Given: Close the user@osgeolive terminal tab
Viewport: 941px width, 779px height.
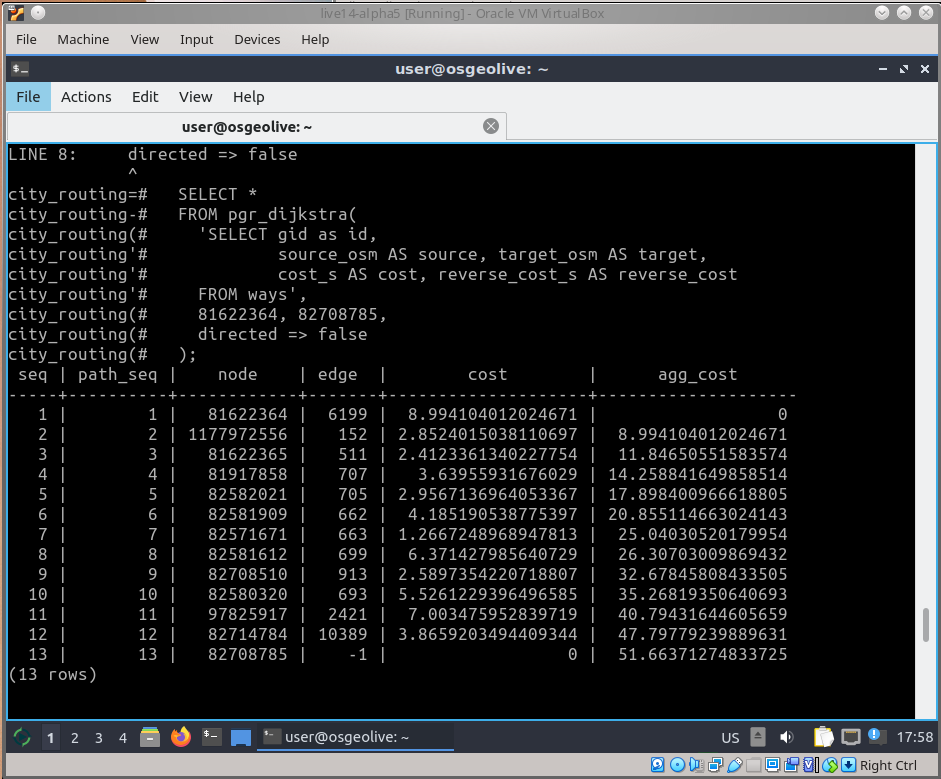Looking at the screenshot, I should [491, 126].
